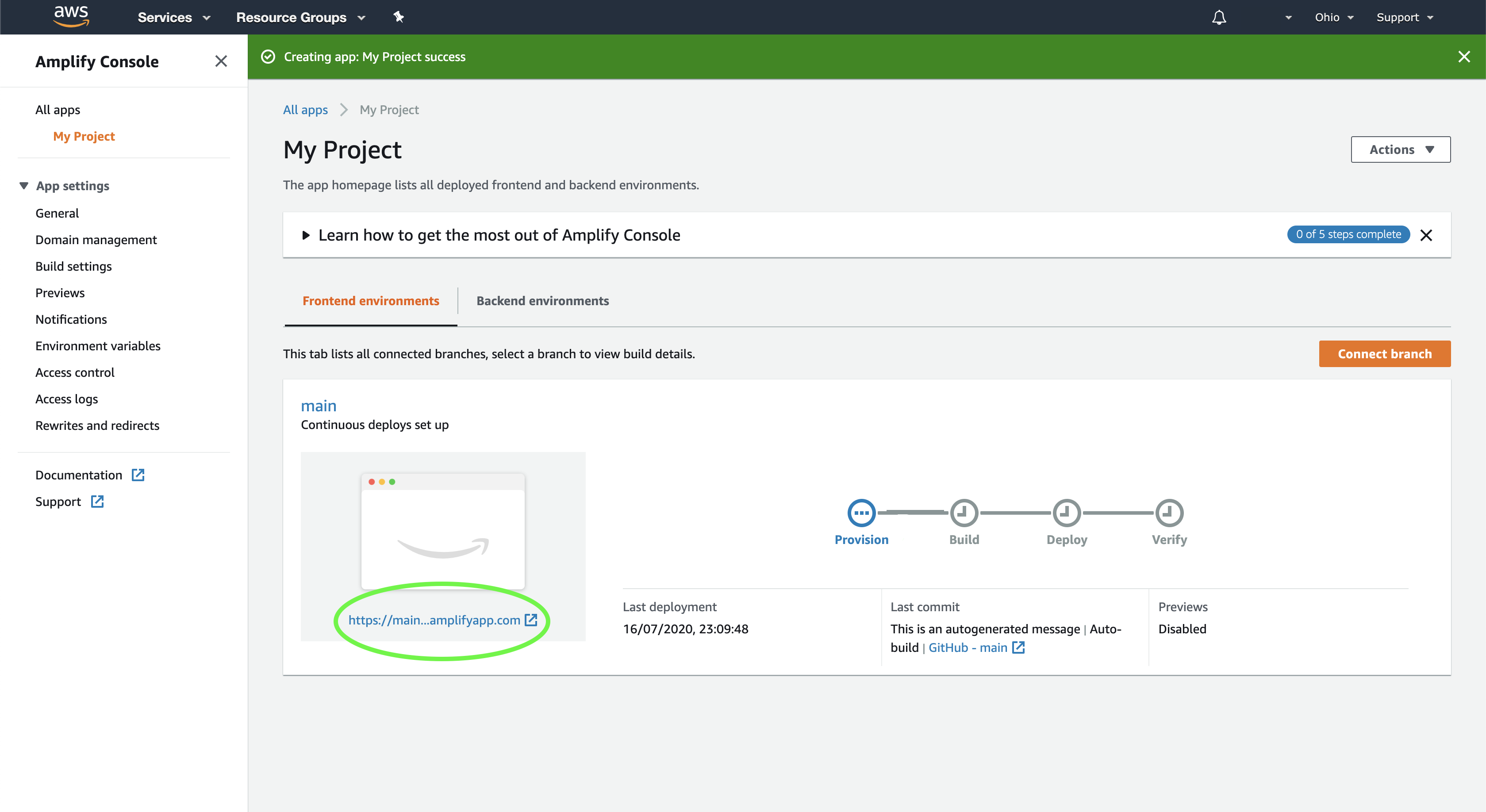Click the Provision stage deployment icon
This screenshot has width=1486, height=812.
[861, 513]
